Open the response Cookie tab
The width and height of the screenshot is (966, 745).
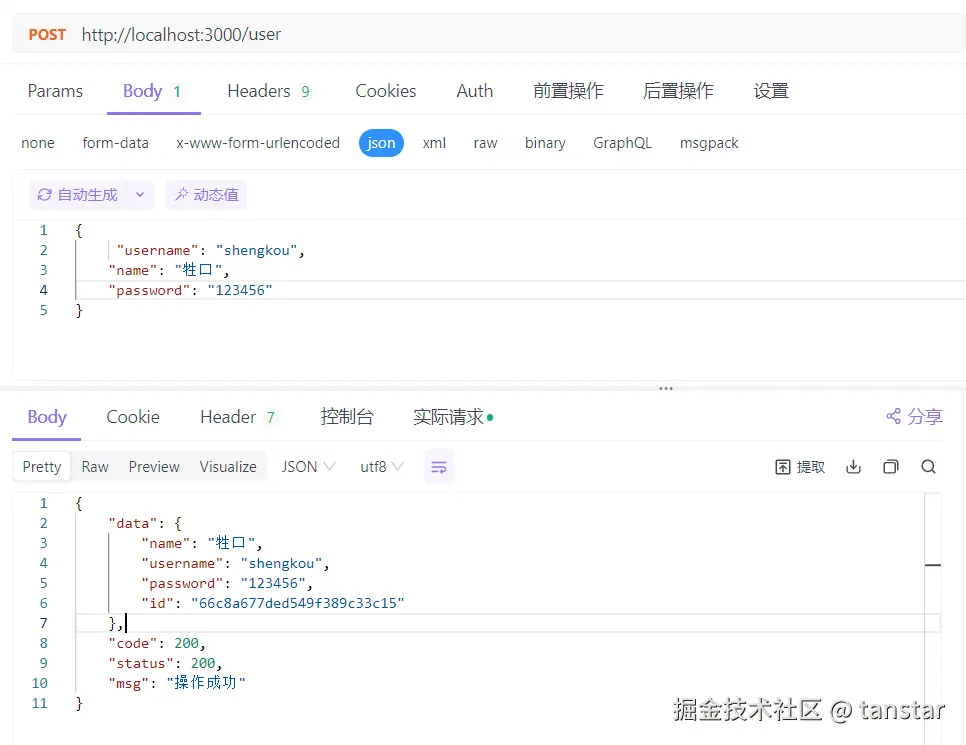pyautogui.click(x=133, y=417)
